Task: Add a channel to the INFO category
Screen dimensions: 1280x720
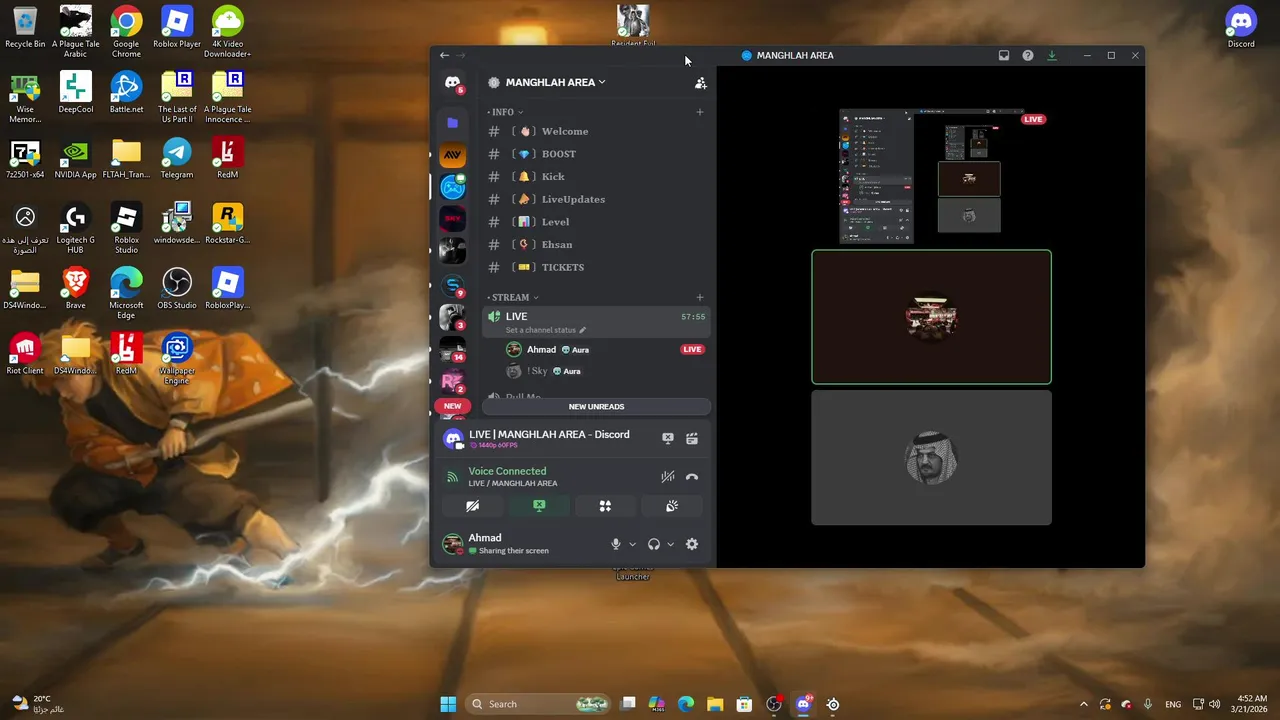Action: coord(699,112)
